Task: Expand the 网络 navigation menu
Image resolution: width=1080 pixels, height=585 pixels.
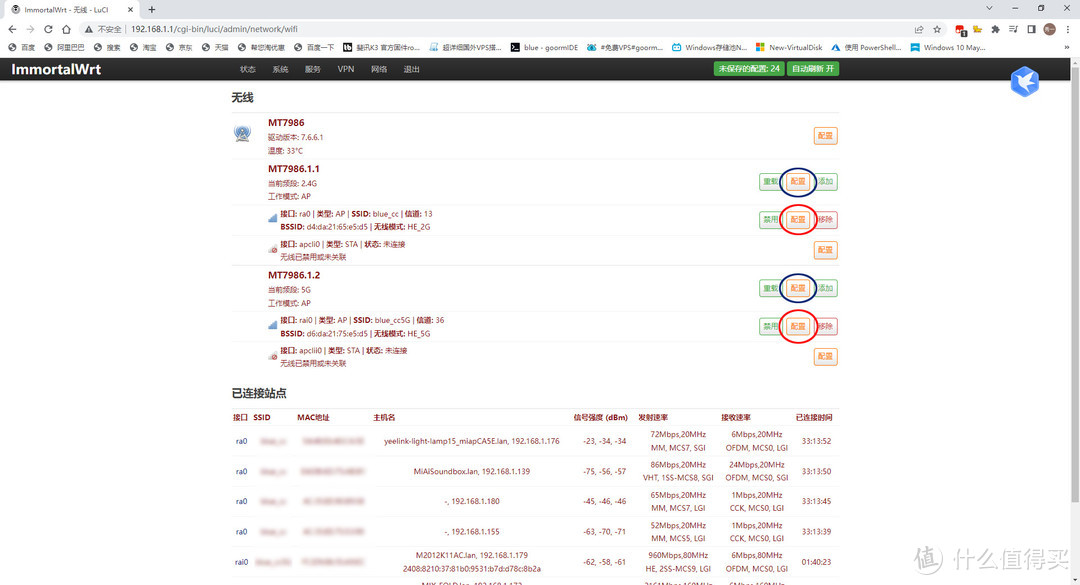Action: (x=379, y=70)
